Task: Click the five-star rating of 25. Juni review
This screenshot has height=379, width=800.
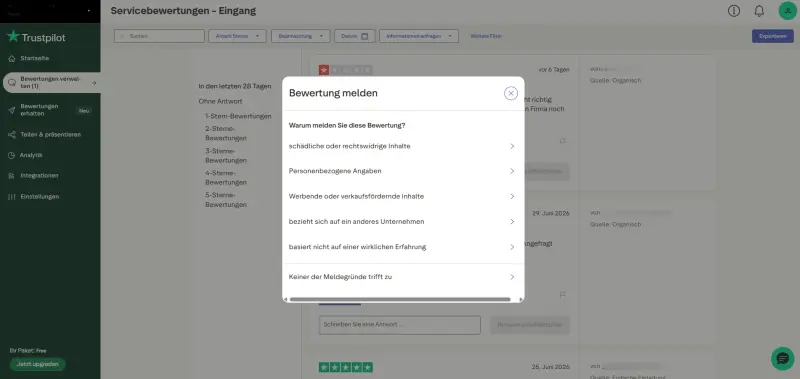Action: pyautogui.click(x=345, y=367)
